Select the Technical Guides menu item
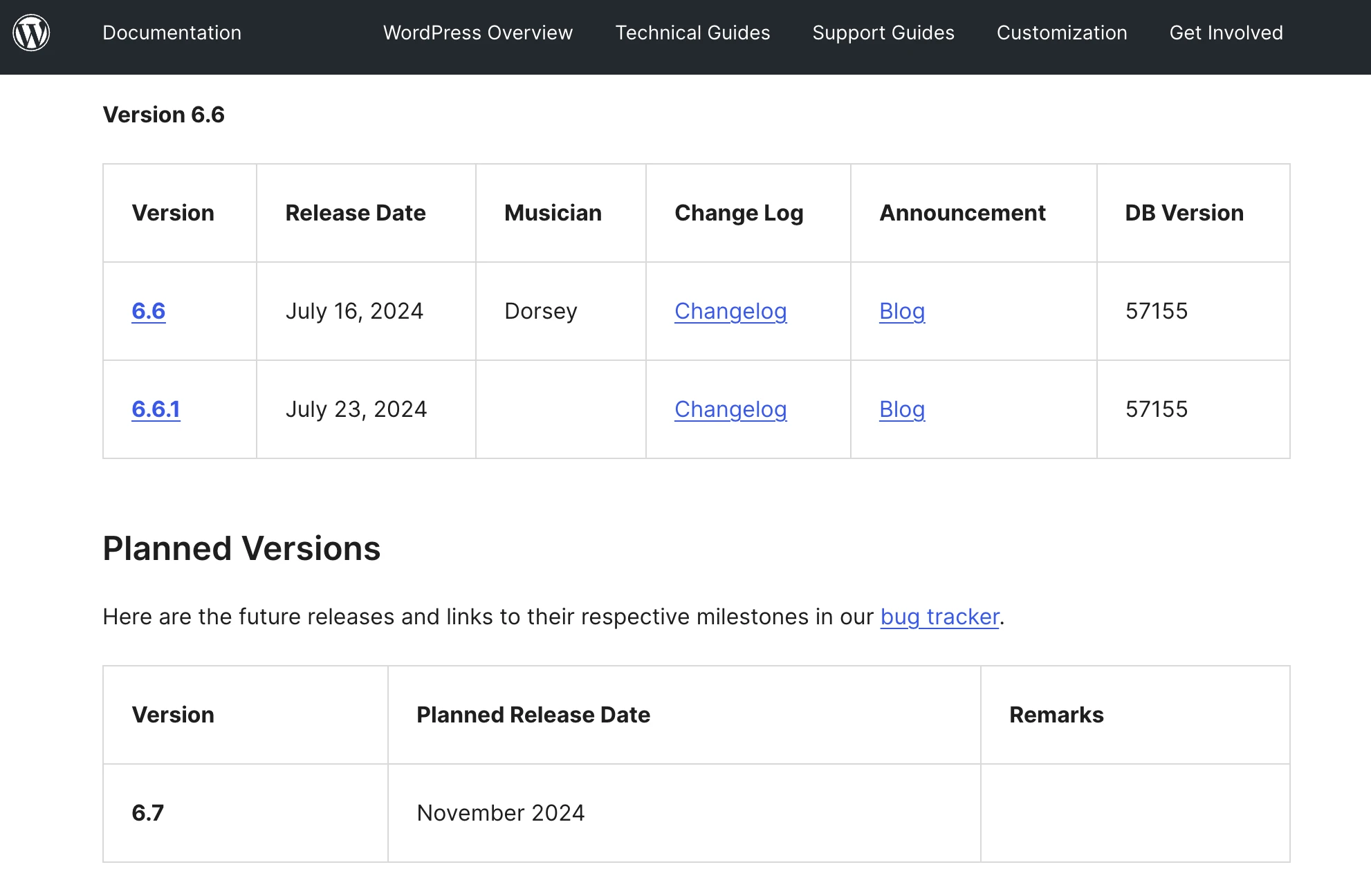Screen dimensions: 1371x896 692,32
